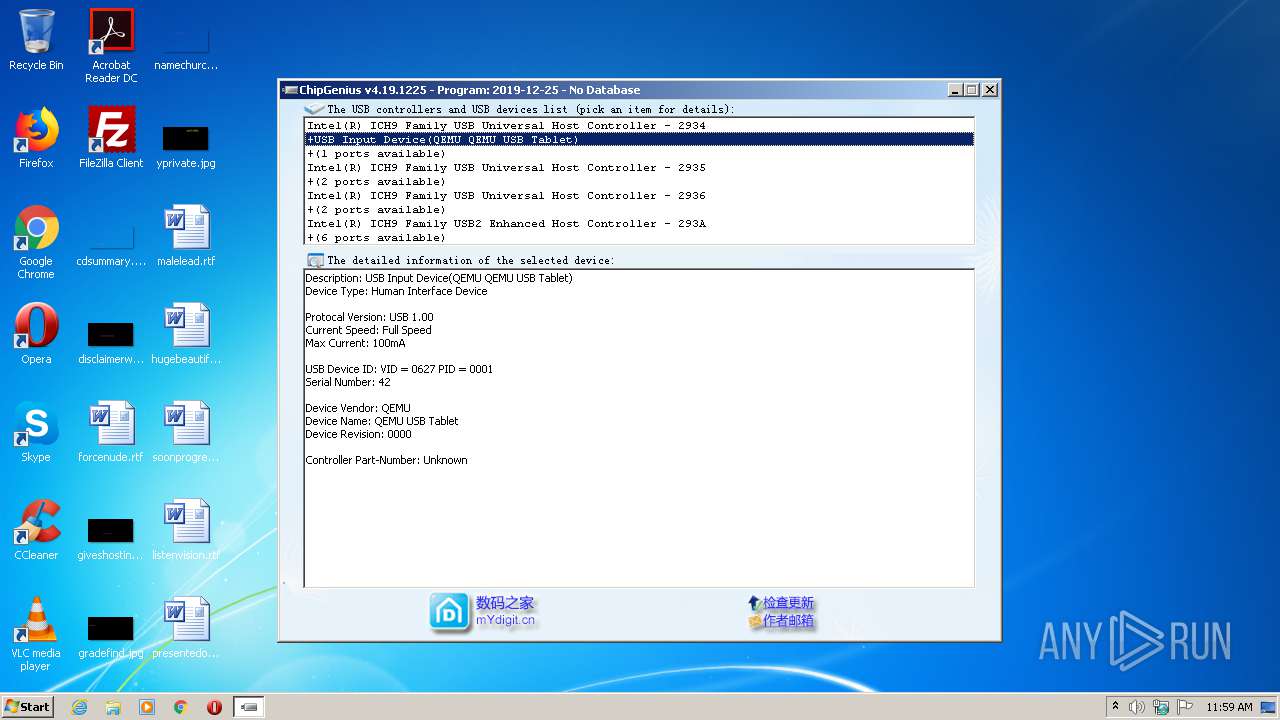Screen dimensions: 1280x720
Task: Select USB Universal Host Controller - 2934
Action: point(639,126)
